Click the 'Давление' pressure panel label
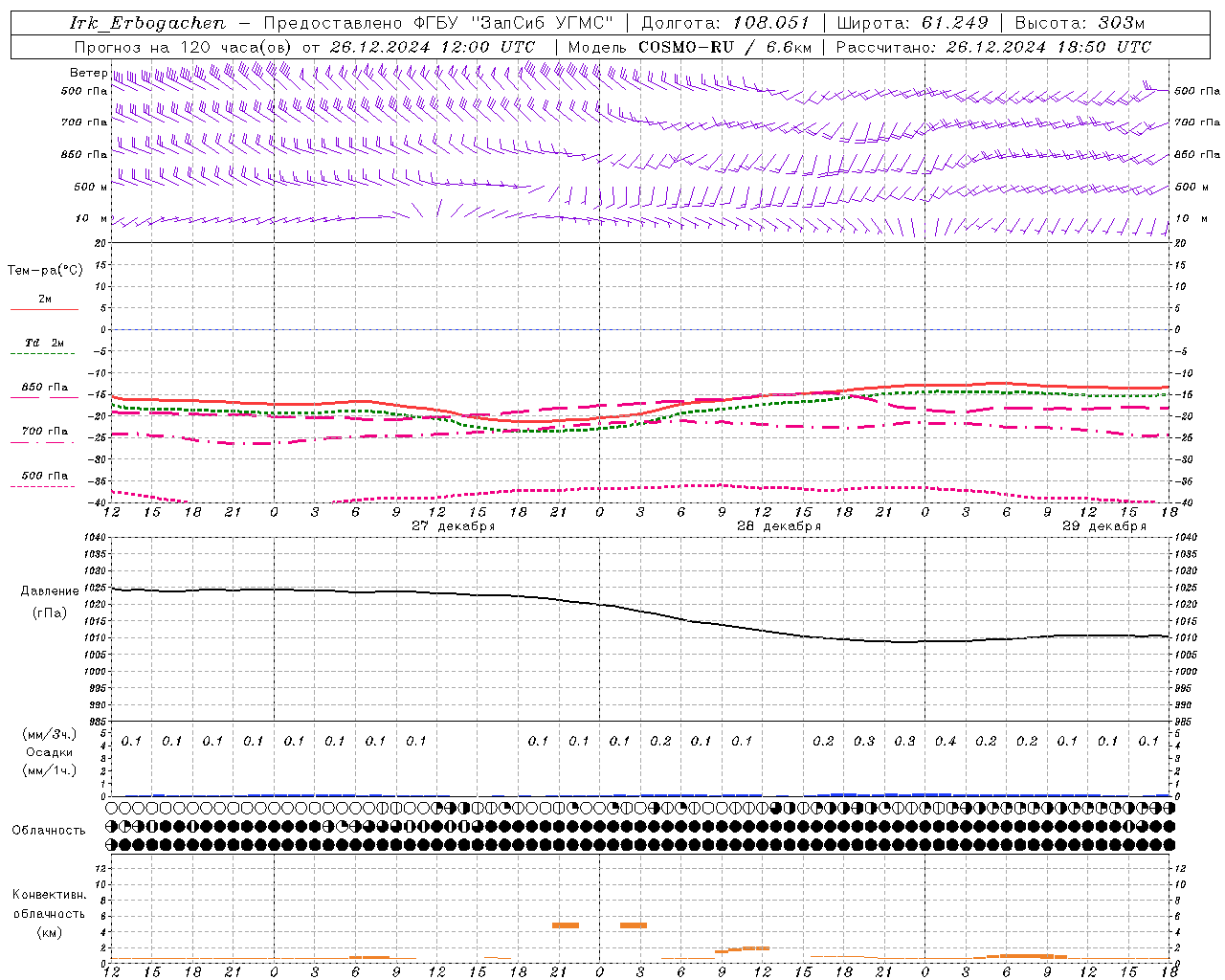 (x=50, y=591)
